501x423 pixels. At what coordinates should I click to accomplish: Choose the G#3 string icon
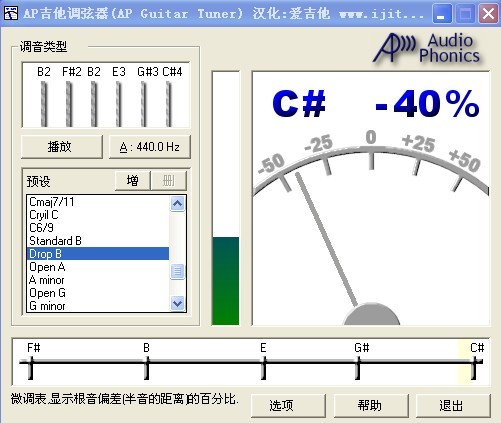pyautogui.click(x=144, y=104)
